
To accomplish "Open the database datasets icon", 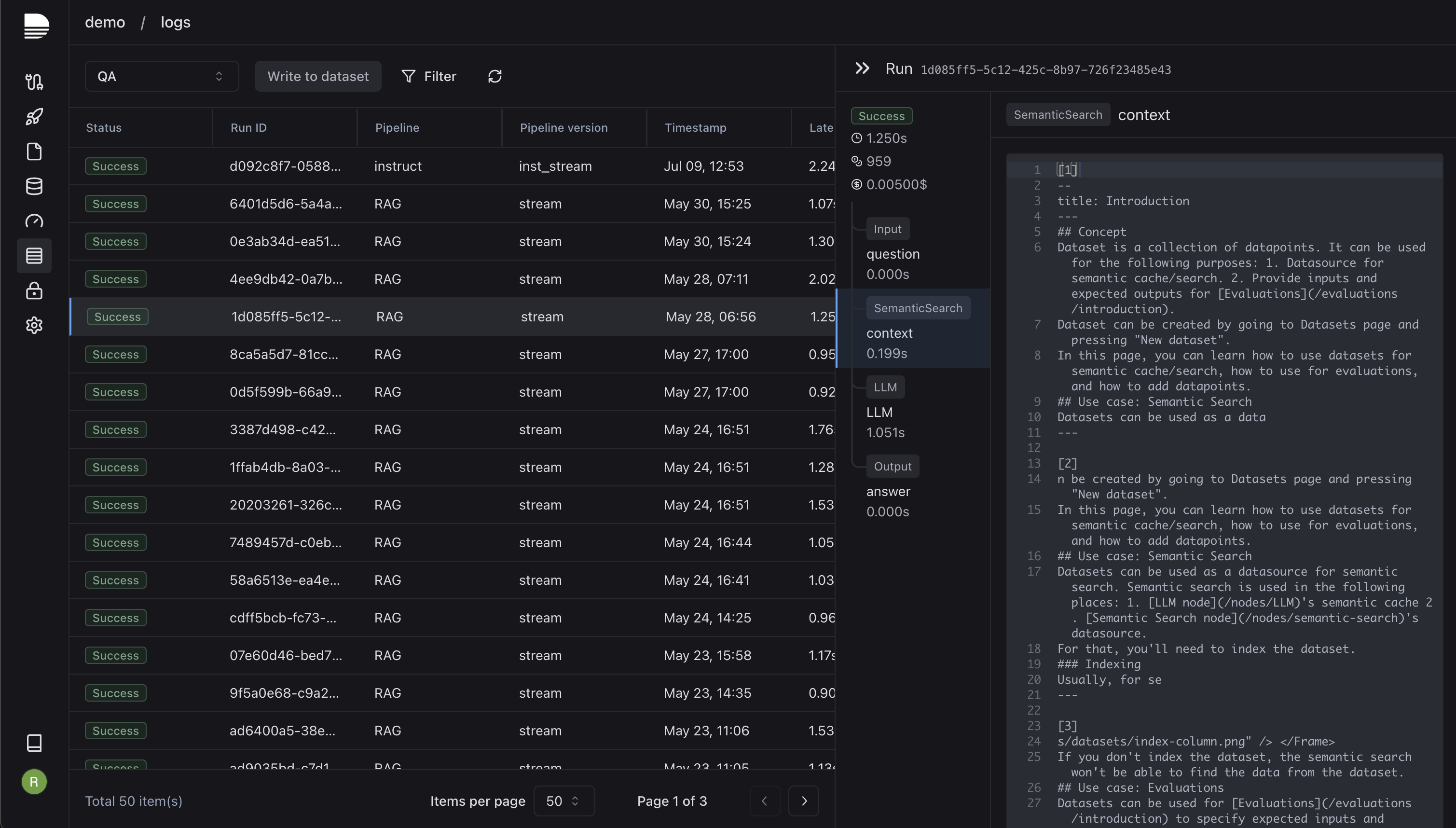I will pyautogui.click(x=34, y=186).
